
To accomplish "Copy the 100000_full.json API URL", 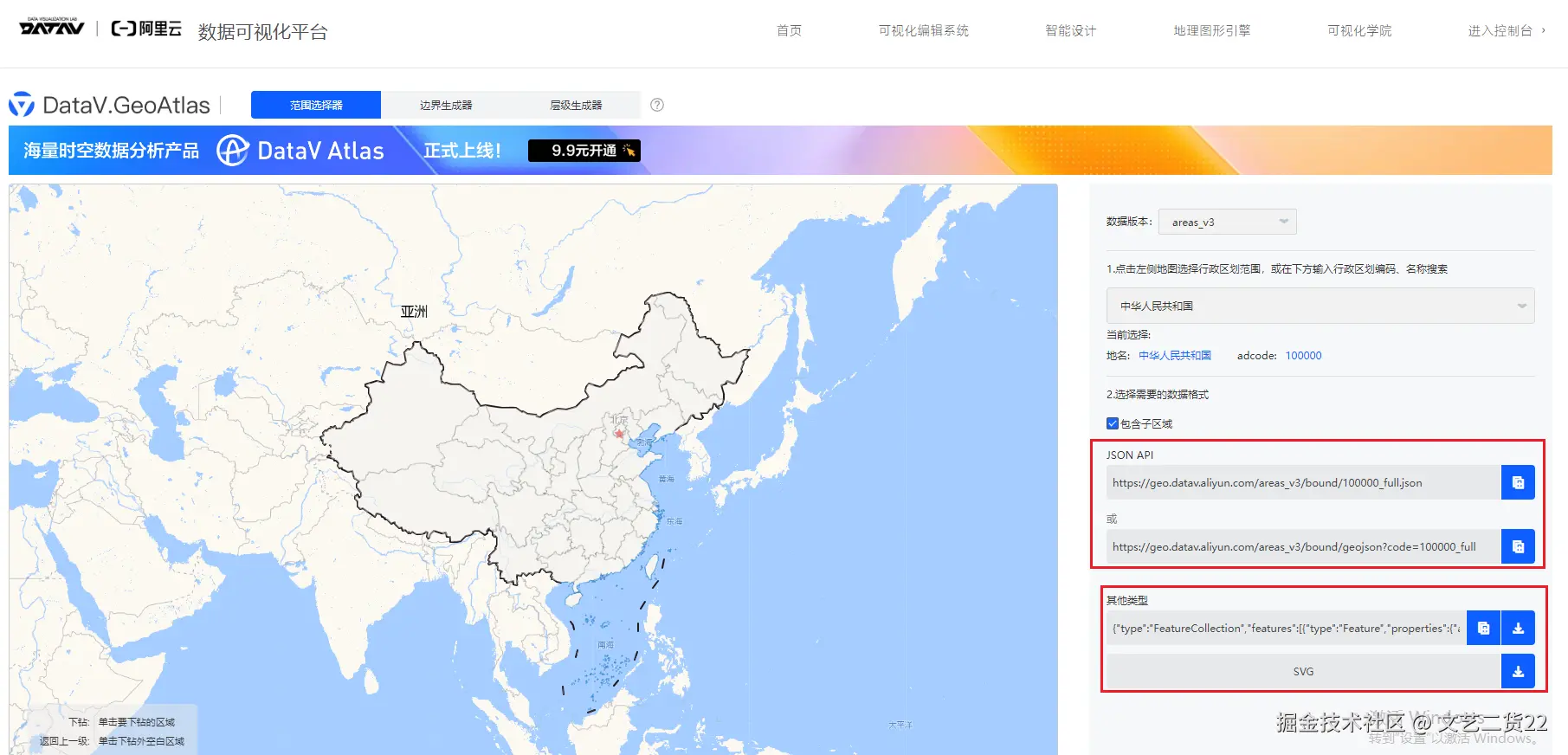I will pyautogui.click(x=1518, y=482).
